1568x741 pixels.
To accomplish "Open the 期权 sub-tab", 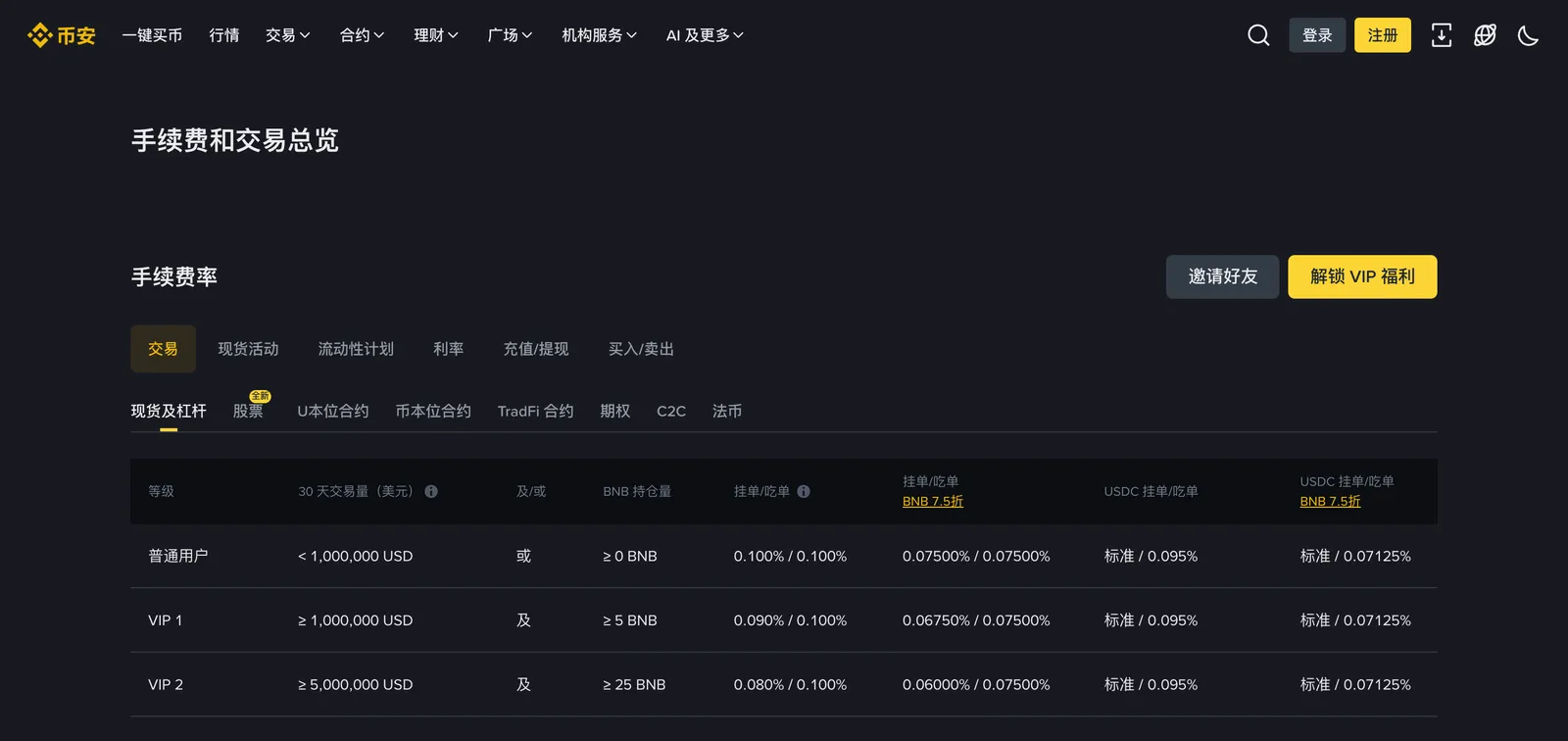I will pos(615,411).
